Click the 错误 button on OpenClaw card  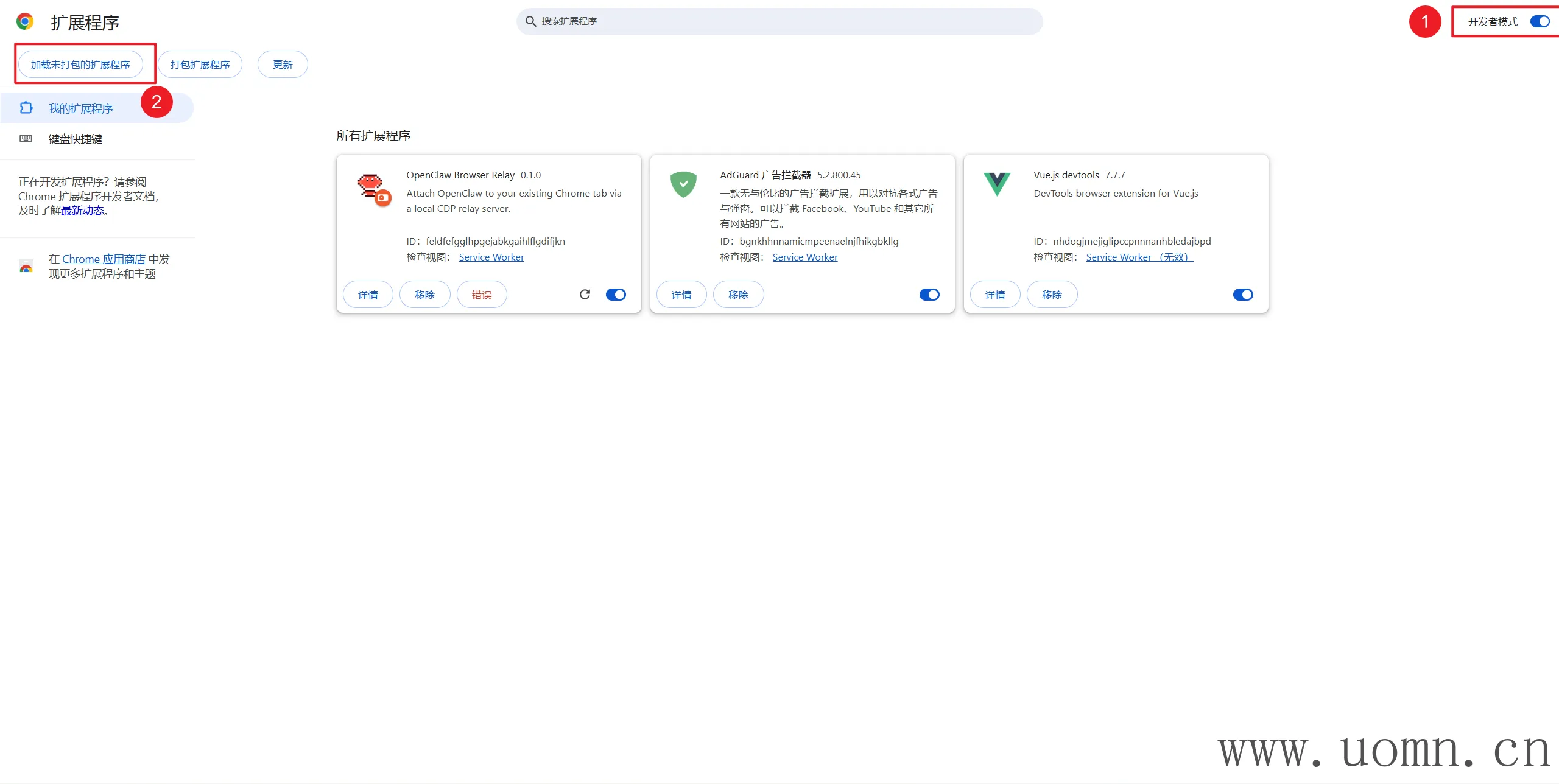click(481, 295)
